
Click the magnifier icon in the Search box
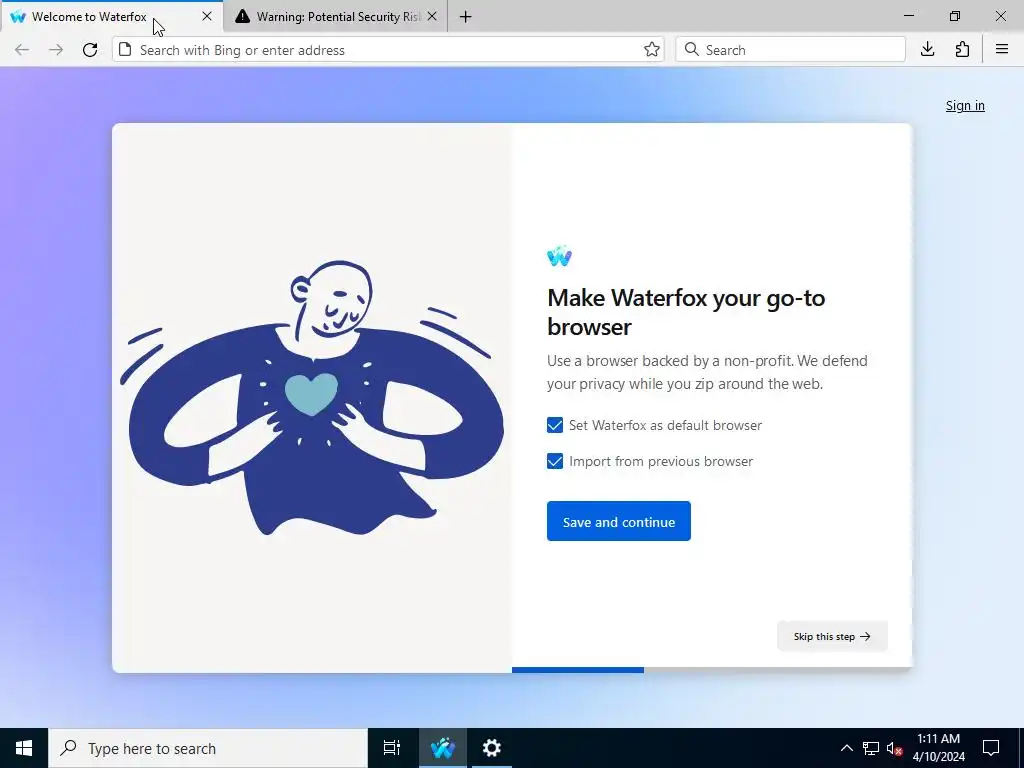point(692,50)
